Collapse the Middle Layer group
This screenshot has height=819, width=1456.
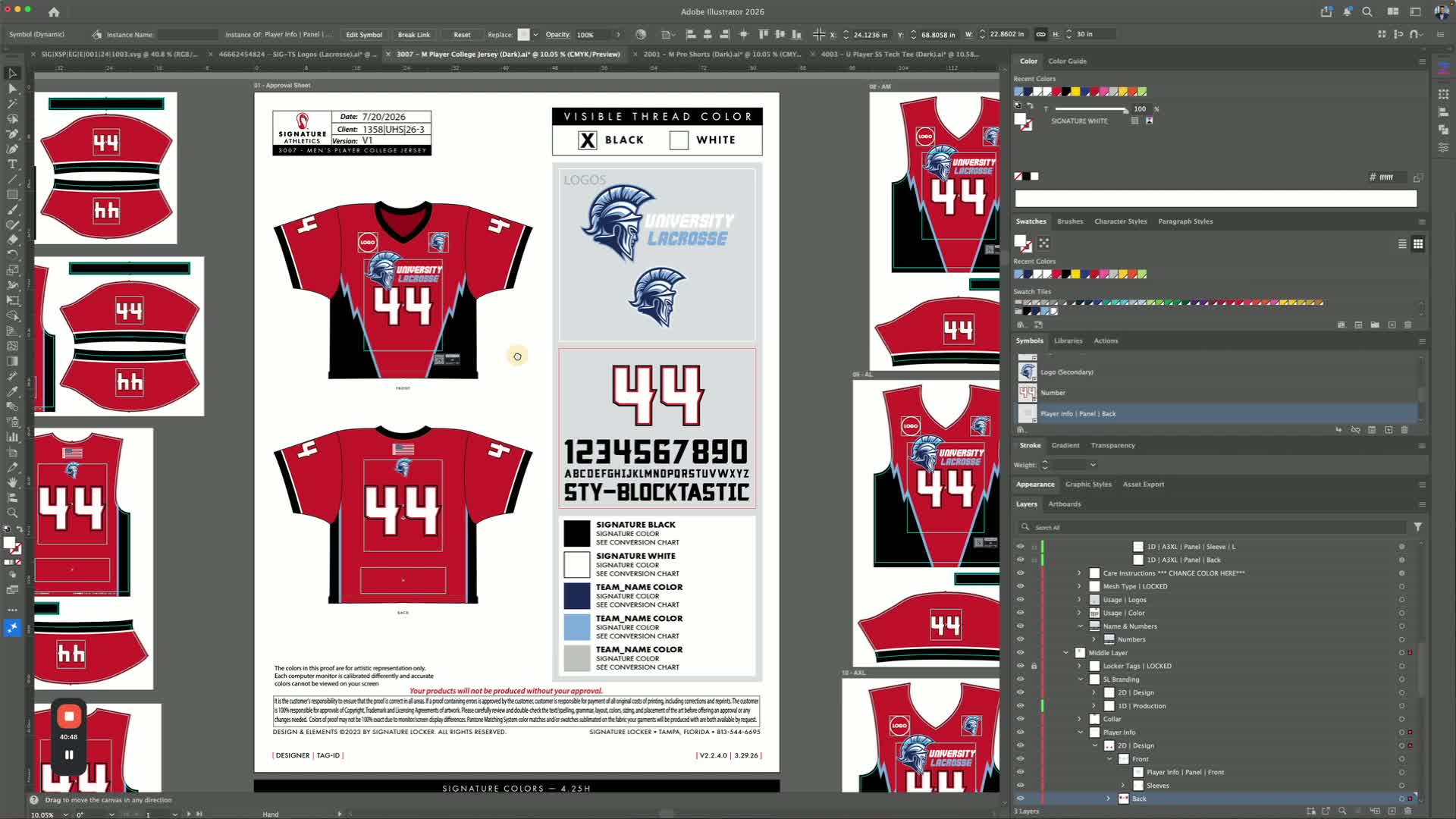tap(1065, 653)
